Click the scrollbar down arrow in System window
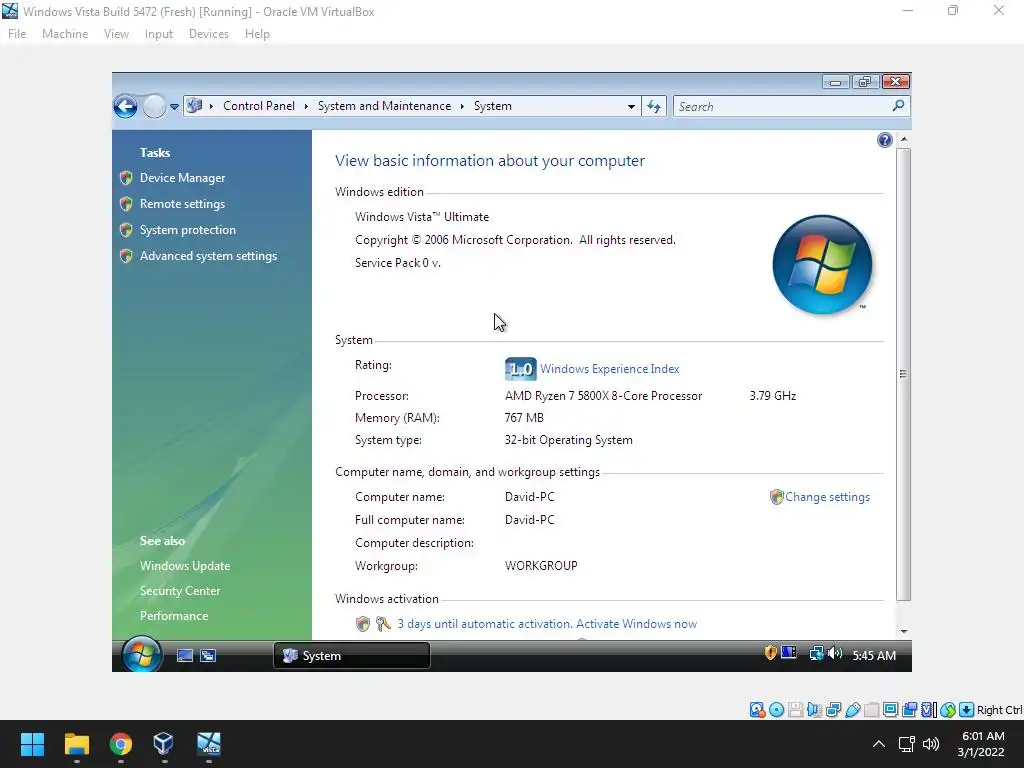1024x768 pixels. pyautogui.click(x=904, y=631)
